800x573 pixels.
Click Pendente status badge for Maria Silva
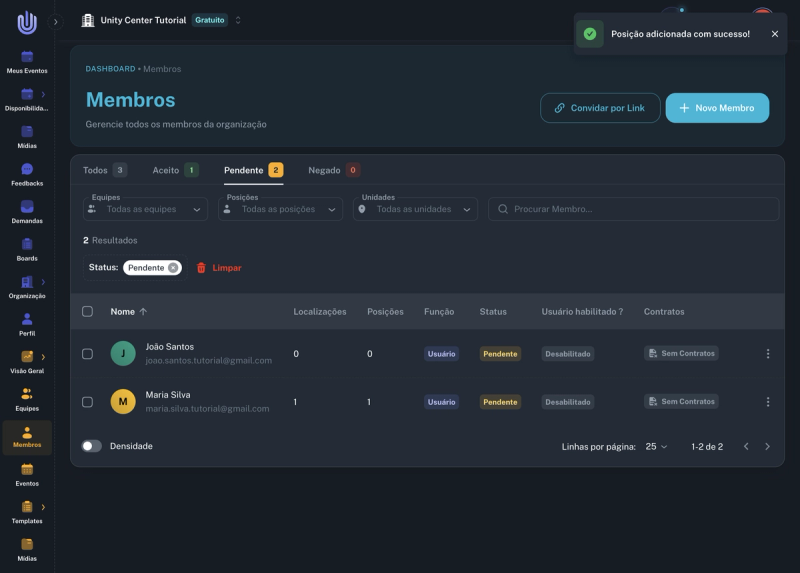500,402
